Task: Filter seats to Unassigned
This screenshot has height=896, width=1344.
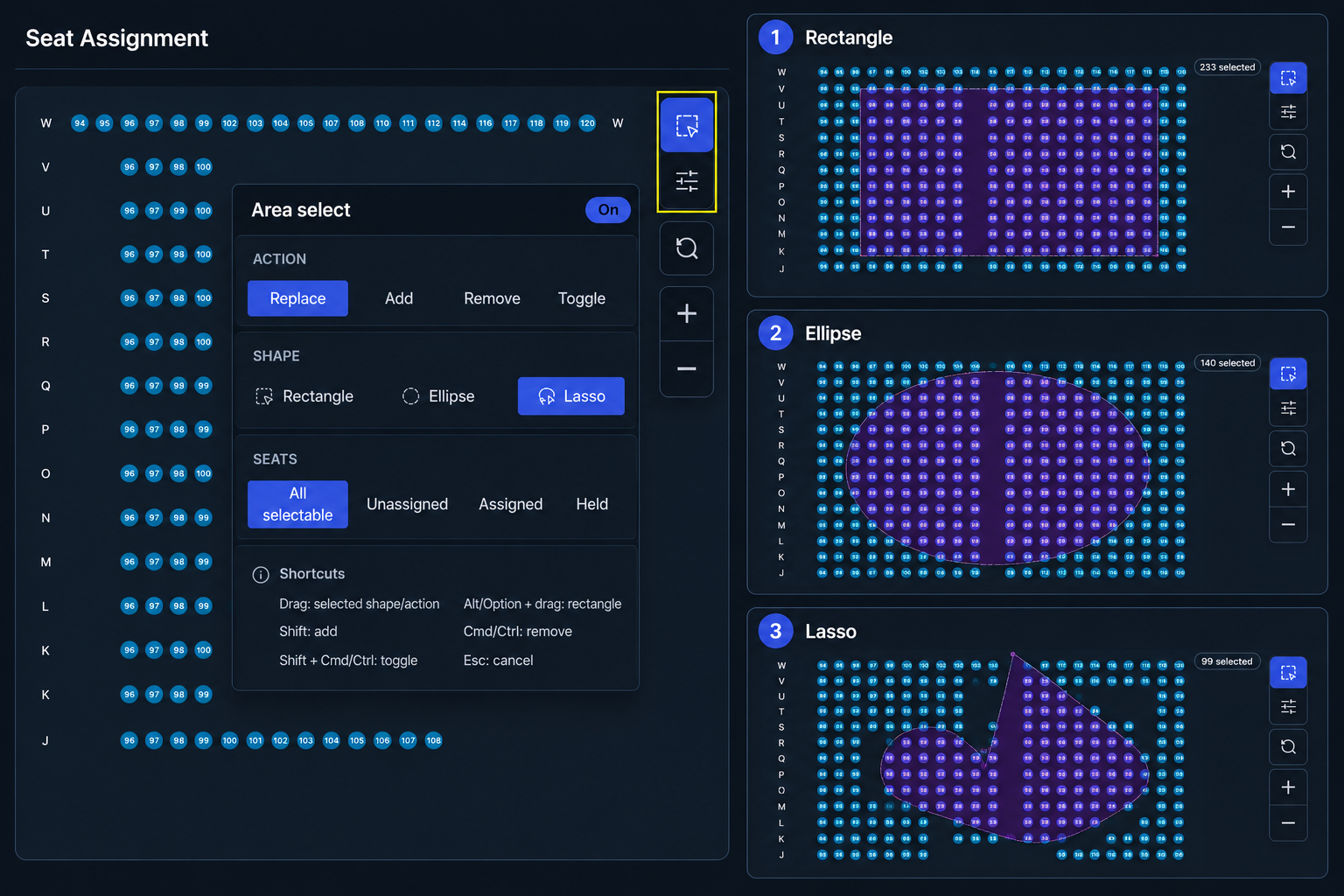Action: coord(407,504)
